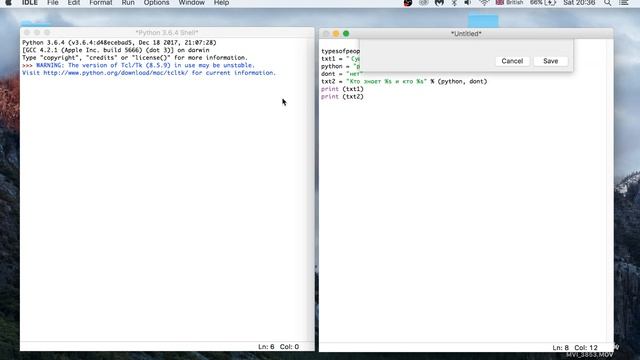The width and height of the screenshot is (640, 360).
Task: Click the print (txt2) line
Action: [342, 97]
